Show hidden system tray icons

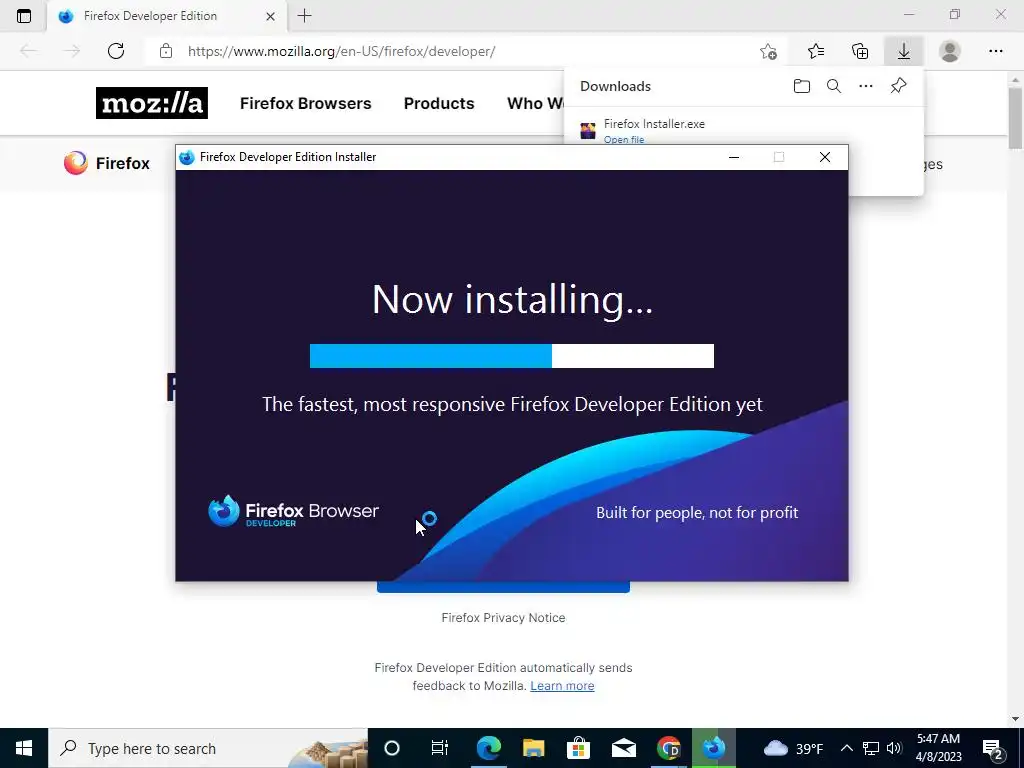tap(846, 748)
